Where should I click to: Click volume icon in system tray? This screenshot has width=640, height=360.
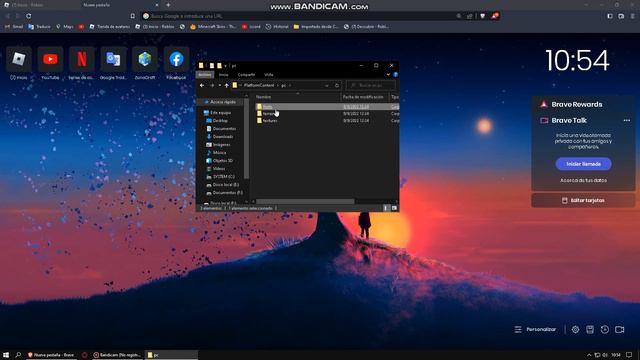[x=605, y=355]
